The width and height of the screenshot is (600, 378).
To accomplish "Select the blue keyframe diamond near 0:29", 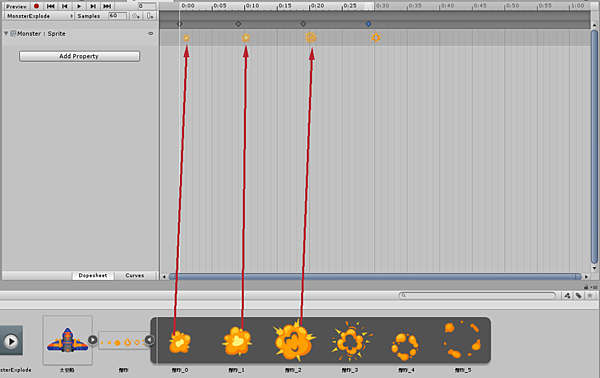I will click(x=368, y=24).
